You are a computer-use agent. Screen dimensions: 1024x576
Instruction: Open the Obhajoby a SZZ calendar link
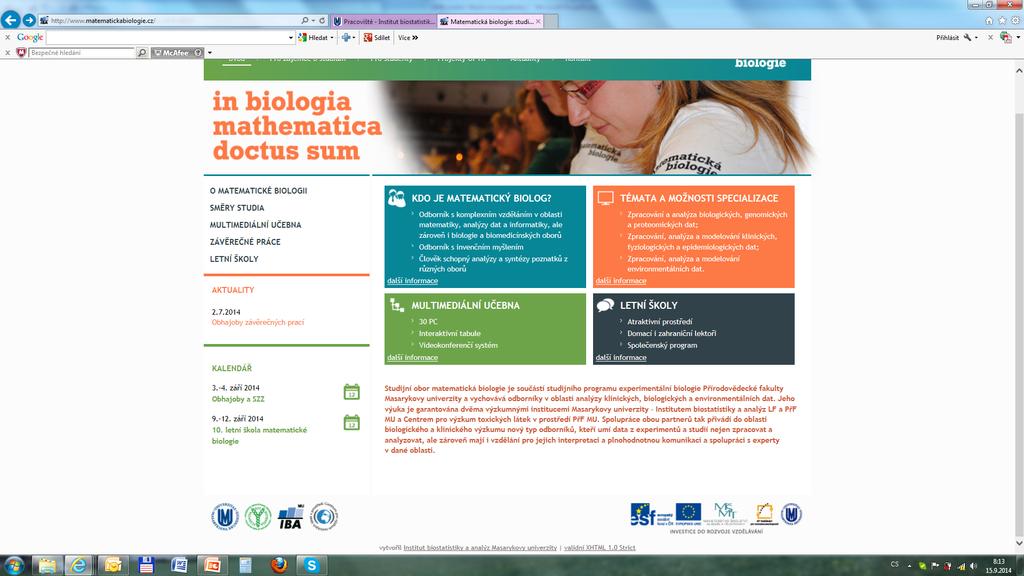pyautogui.click(x=238, y=399)
